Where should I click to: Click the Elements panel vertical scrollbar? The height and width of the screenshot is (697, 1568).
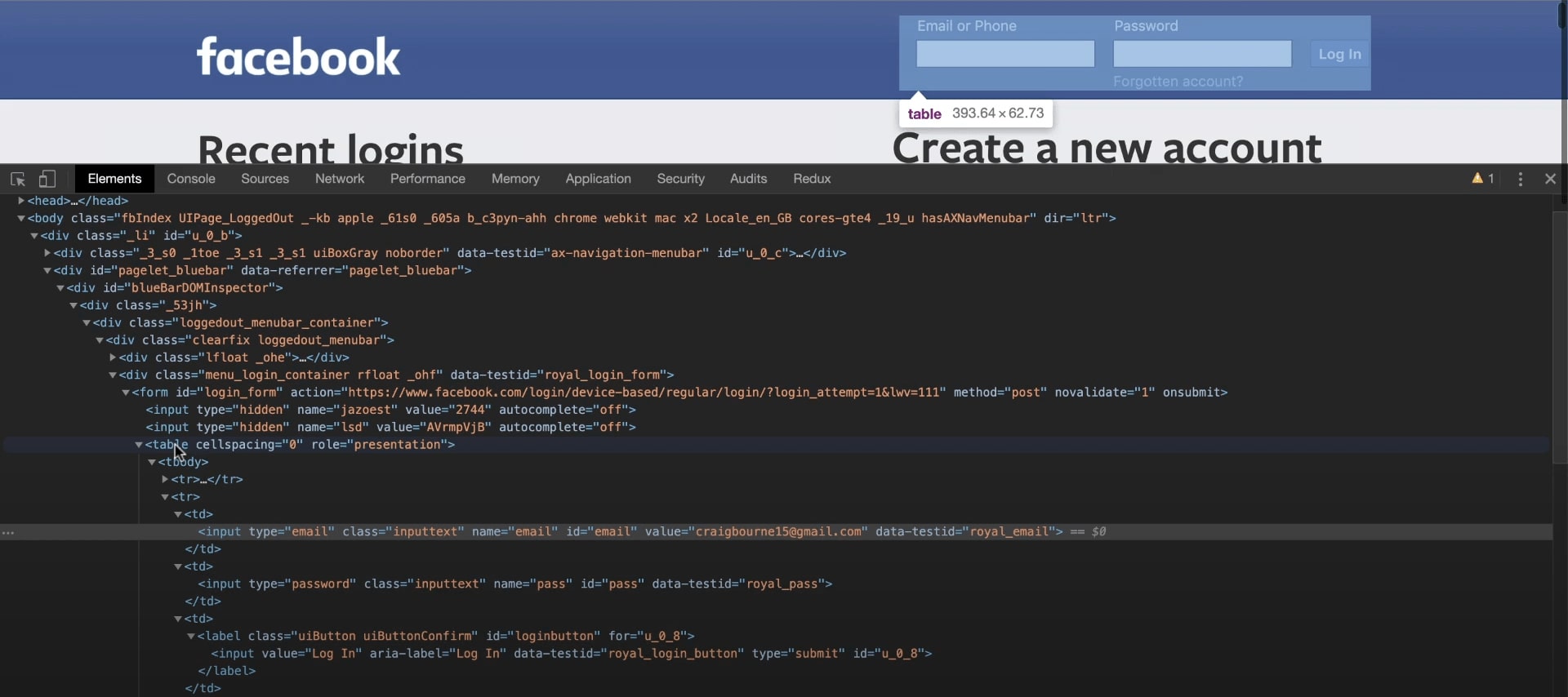coord(1559,339)
